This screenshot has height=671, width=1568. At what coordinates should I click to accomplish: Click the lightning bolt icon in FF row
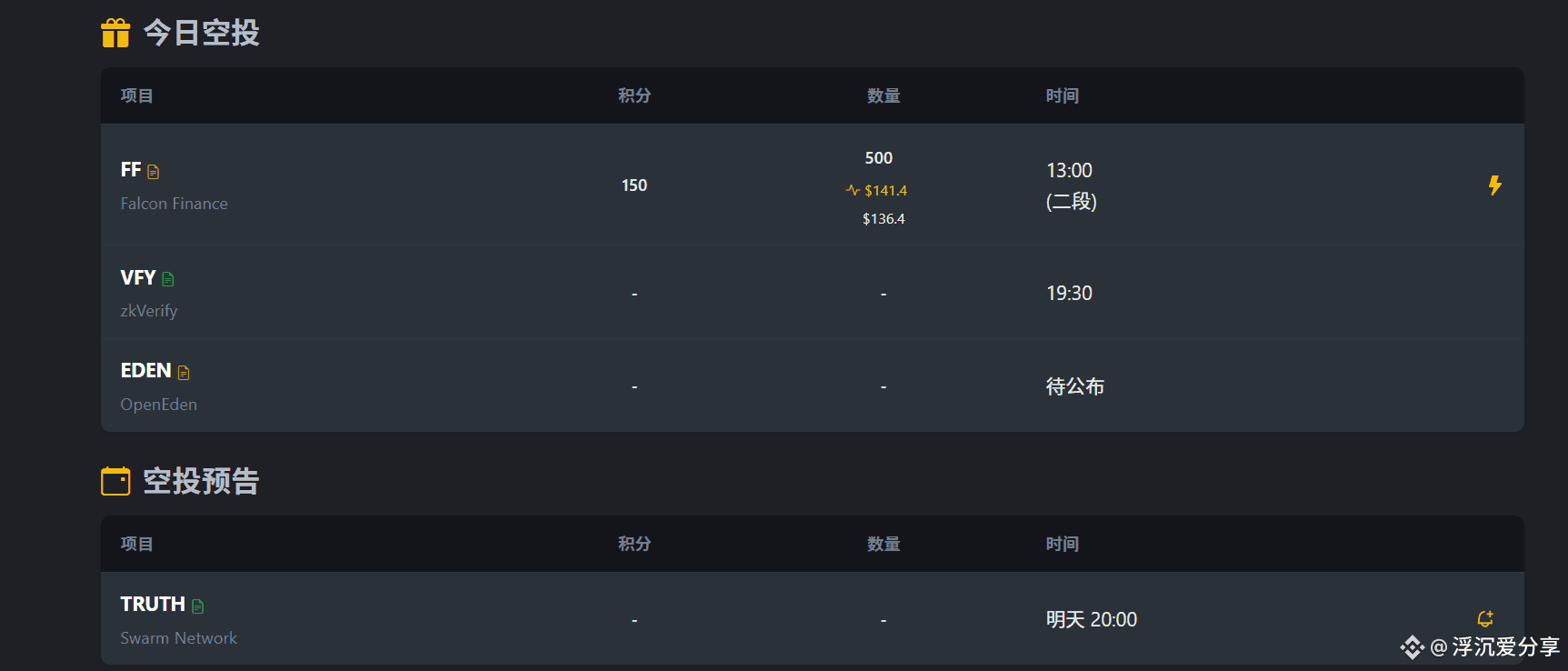(1494, 185)
